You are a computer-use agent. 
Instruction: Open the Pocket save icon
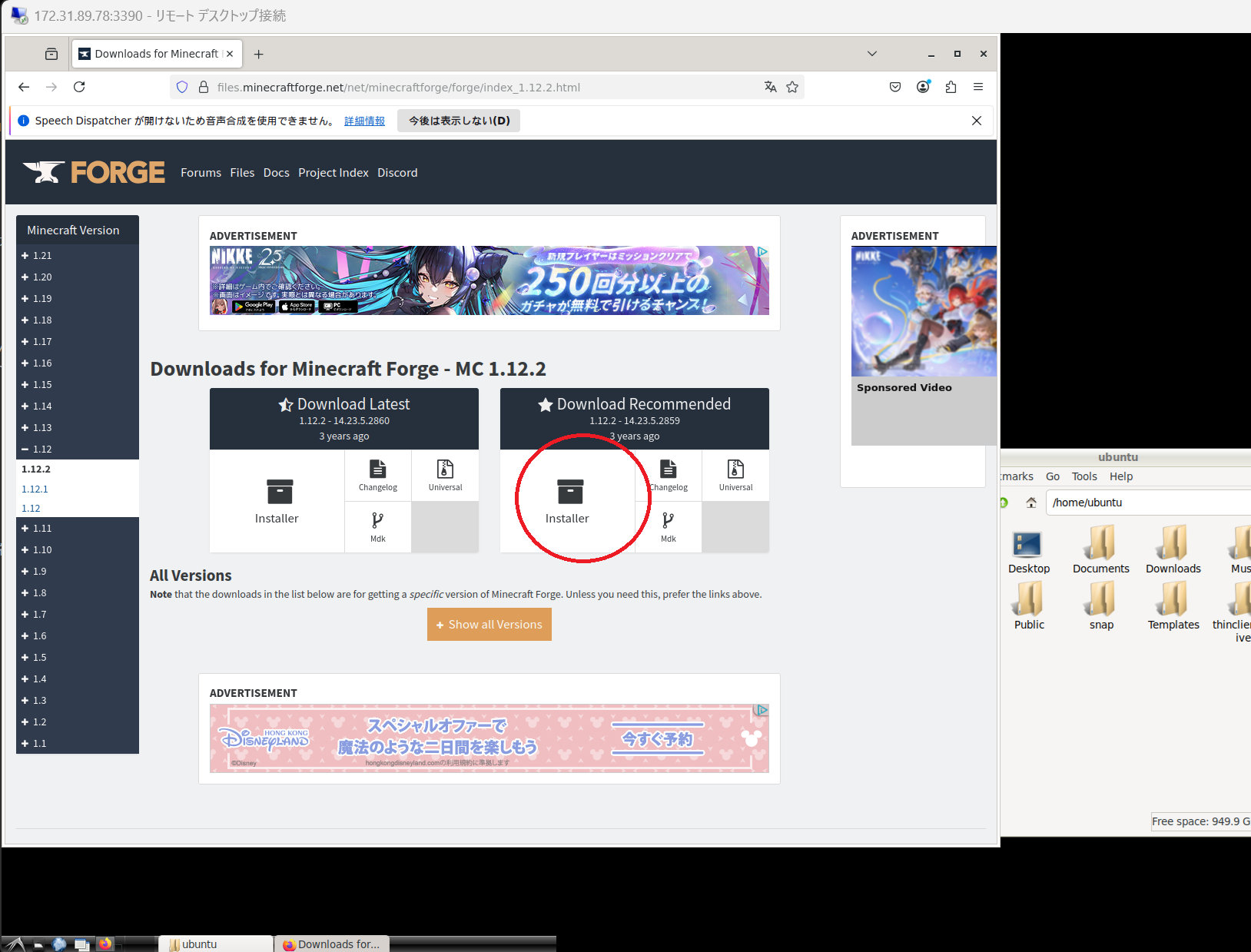click(895, 87)
